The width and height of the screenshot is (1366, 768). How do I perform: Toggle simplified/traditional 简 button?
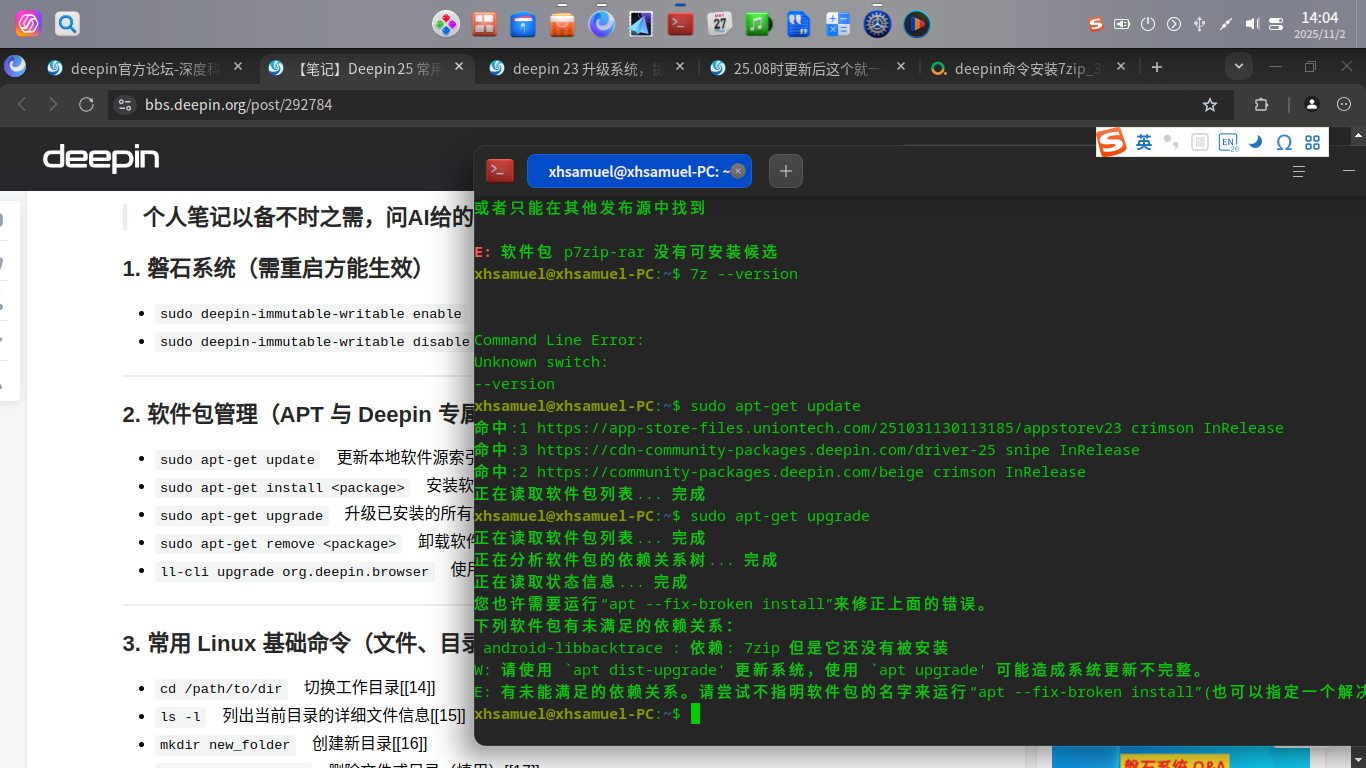point(1200,143)
